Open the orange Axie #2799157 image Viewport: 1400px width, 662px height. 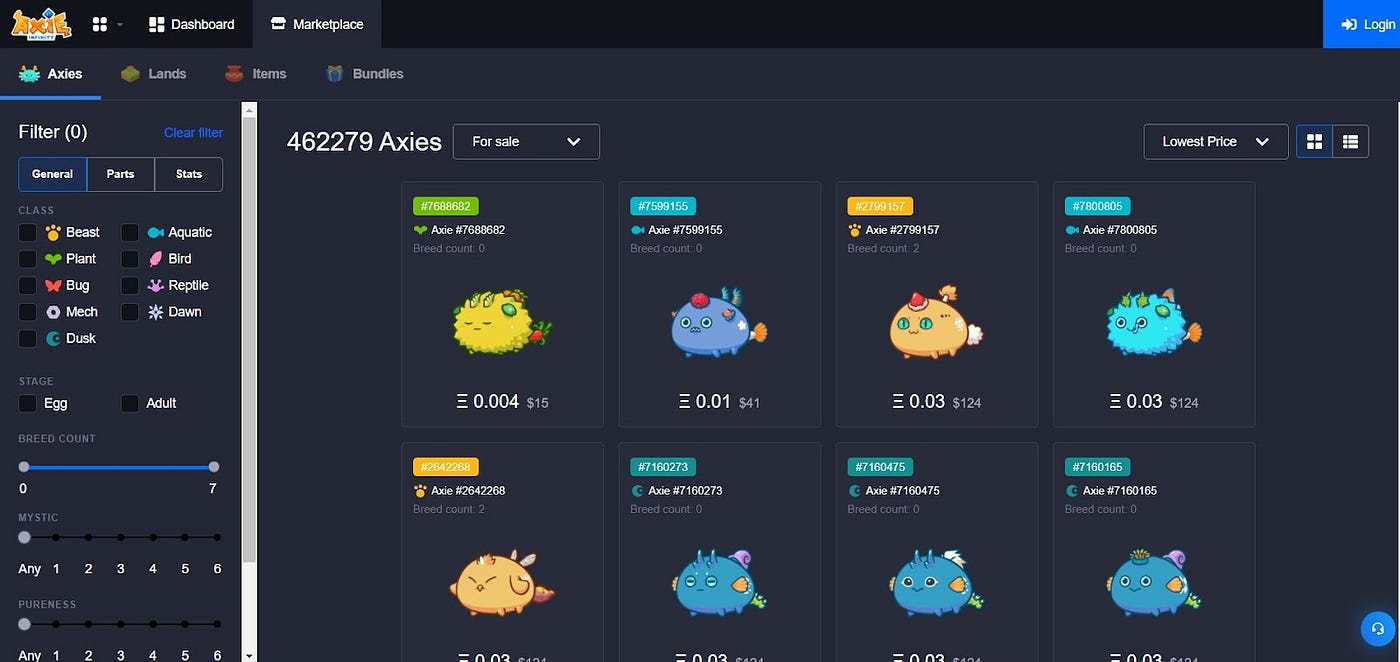click(x=936, y=323)
